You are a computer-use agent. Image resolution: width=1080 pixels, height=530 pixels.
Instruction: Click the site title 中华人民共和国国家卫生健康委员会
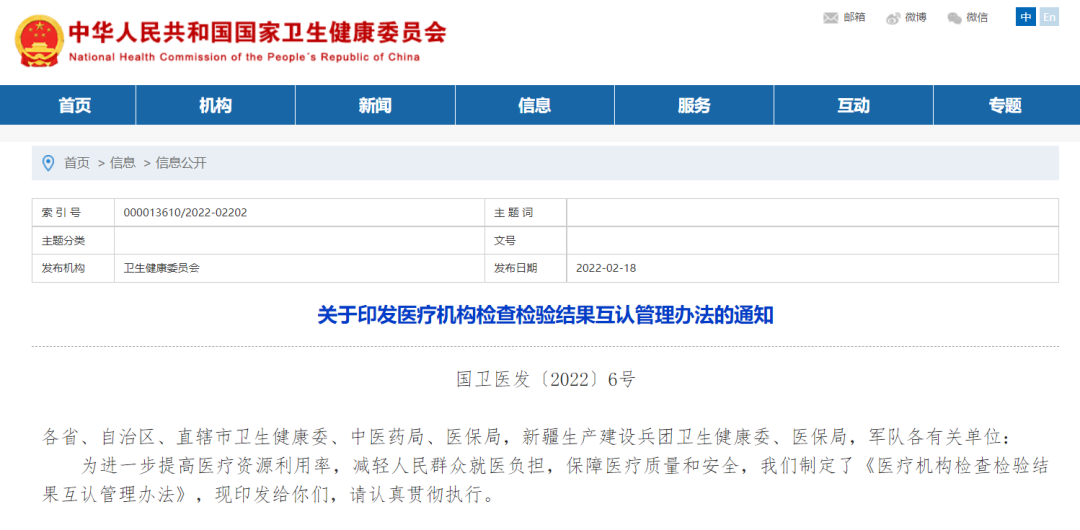[257, 32]
